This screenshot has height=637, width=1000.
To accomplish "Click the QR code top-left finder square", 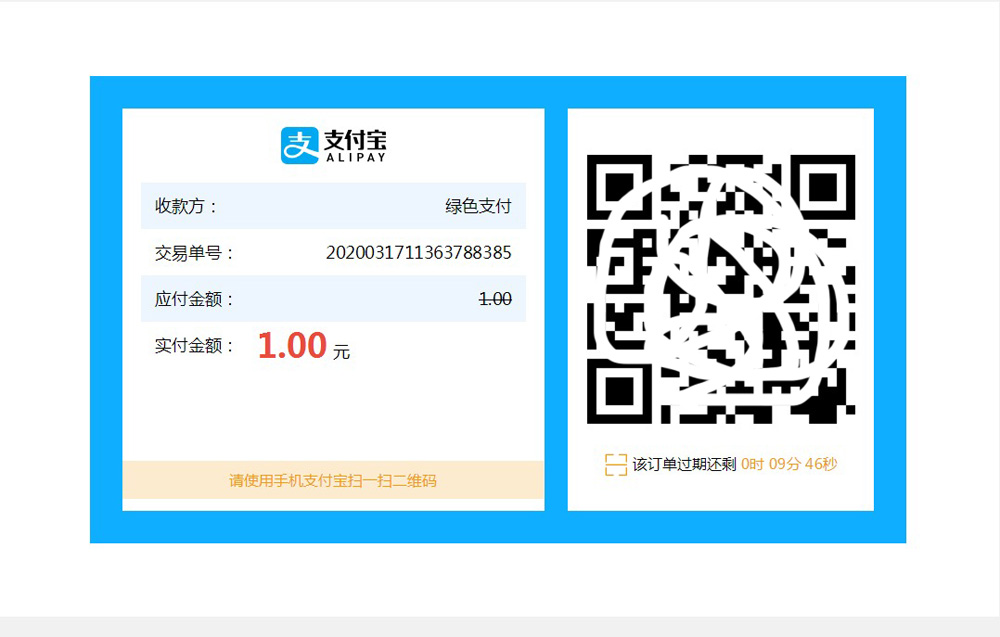I will tap(619, 187).
